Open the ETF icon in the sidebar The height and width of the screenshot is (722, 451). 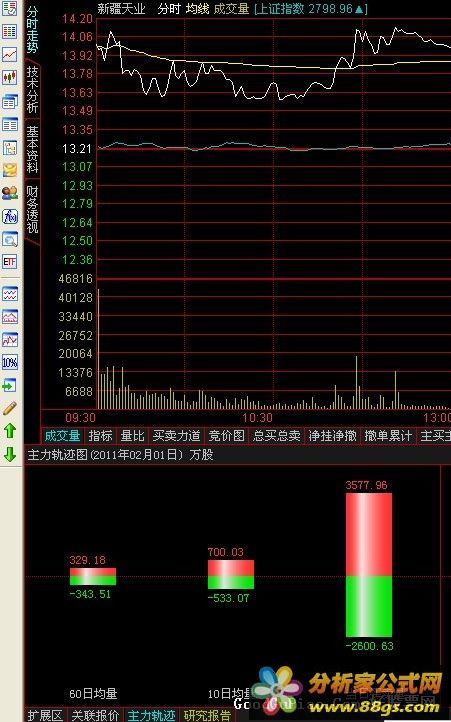click(x=10, y=262)
